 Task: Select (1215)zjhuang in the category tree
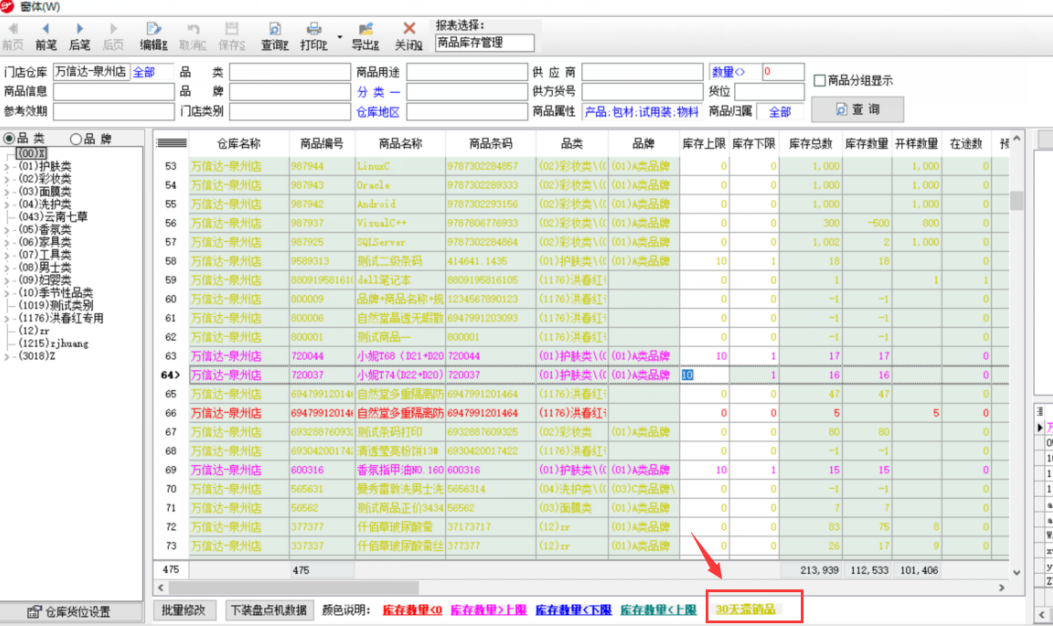tap(54, 343)
